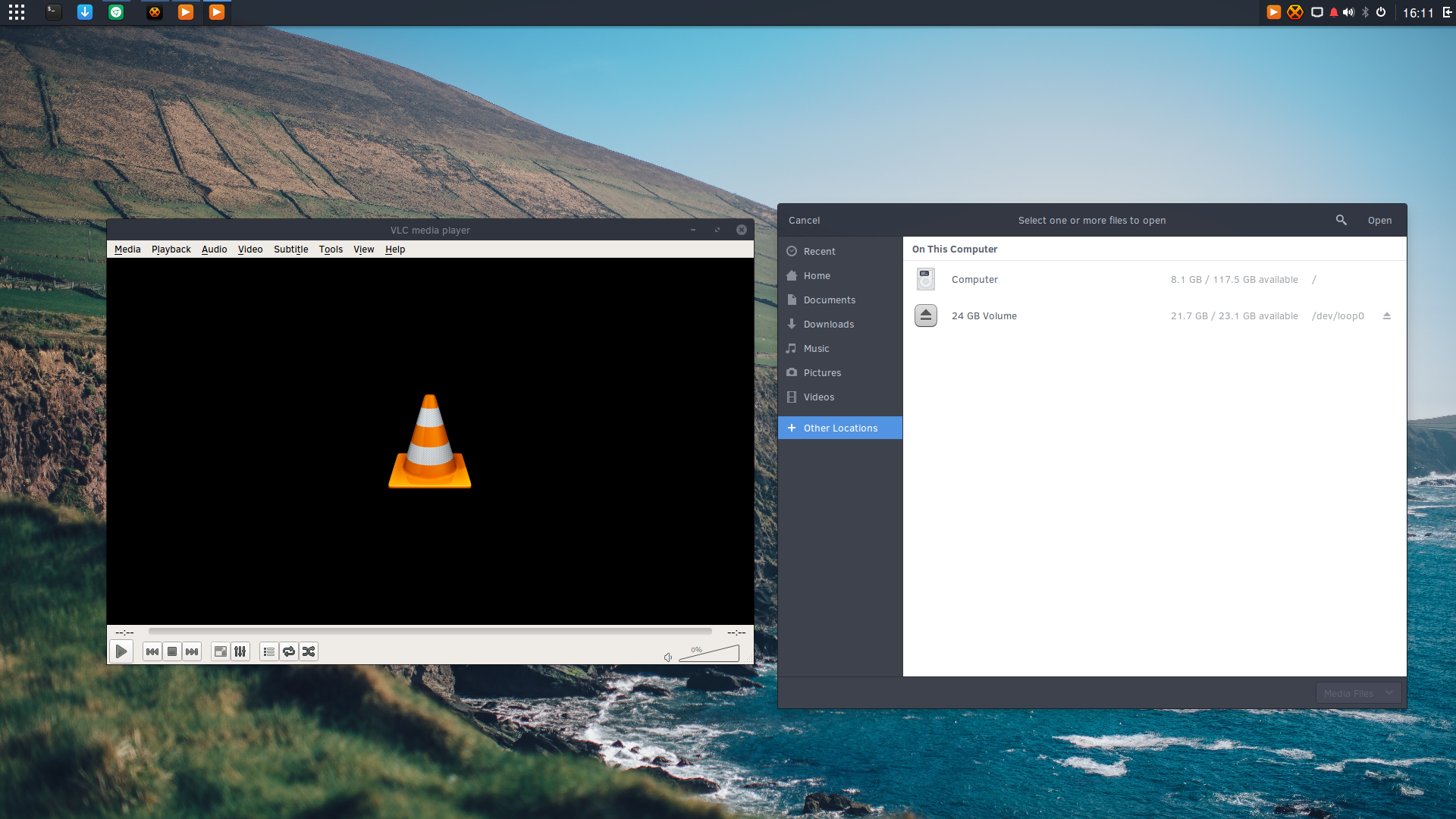Stop playback in VLC controls
This screenshot has height=819, width=1456.
coord(172,651)
